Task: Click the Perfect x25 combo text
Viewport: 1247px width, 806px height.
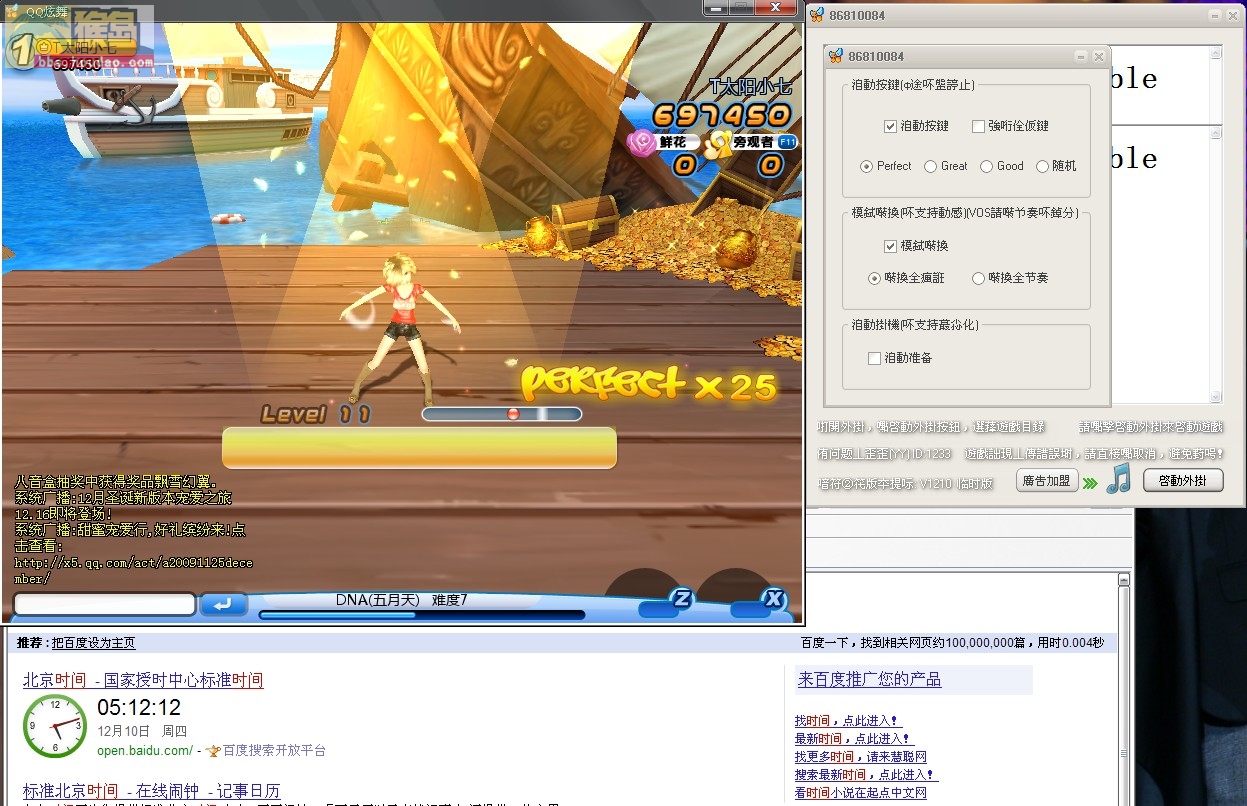Action: (x=650, y=384)
